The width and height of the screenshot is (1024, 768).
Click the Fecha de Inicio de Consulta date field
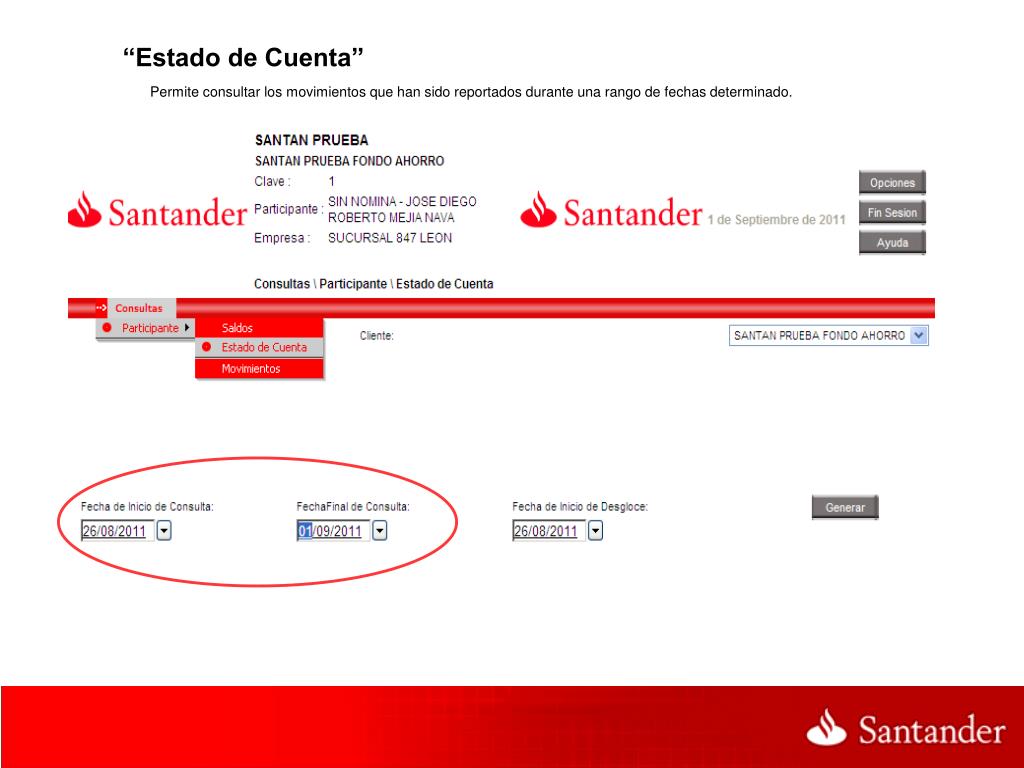[x=118, y=530]
